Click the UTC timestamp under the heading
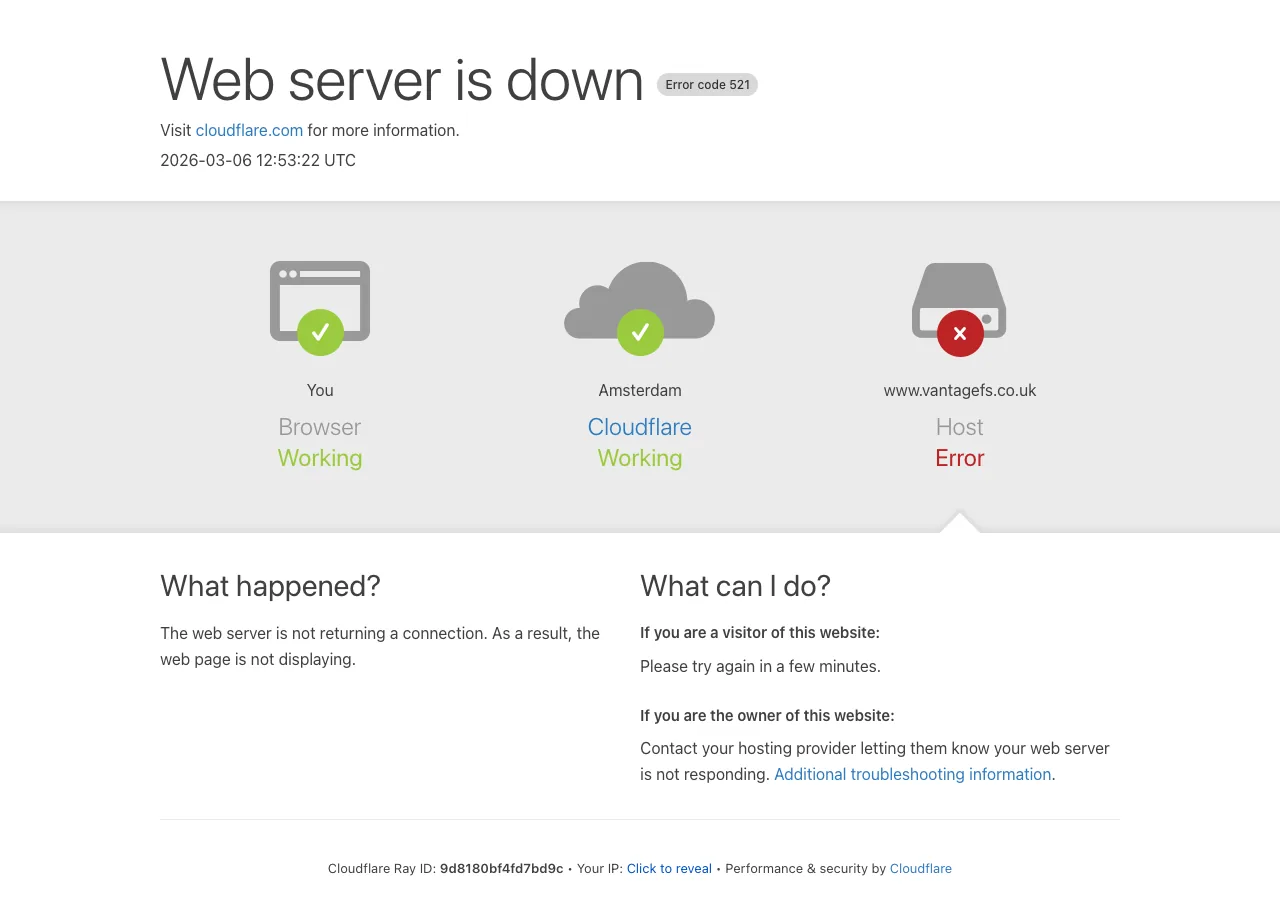The height and width of the screenshot is (900, 1280). coord(258,160)
